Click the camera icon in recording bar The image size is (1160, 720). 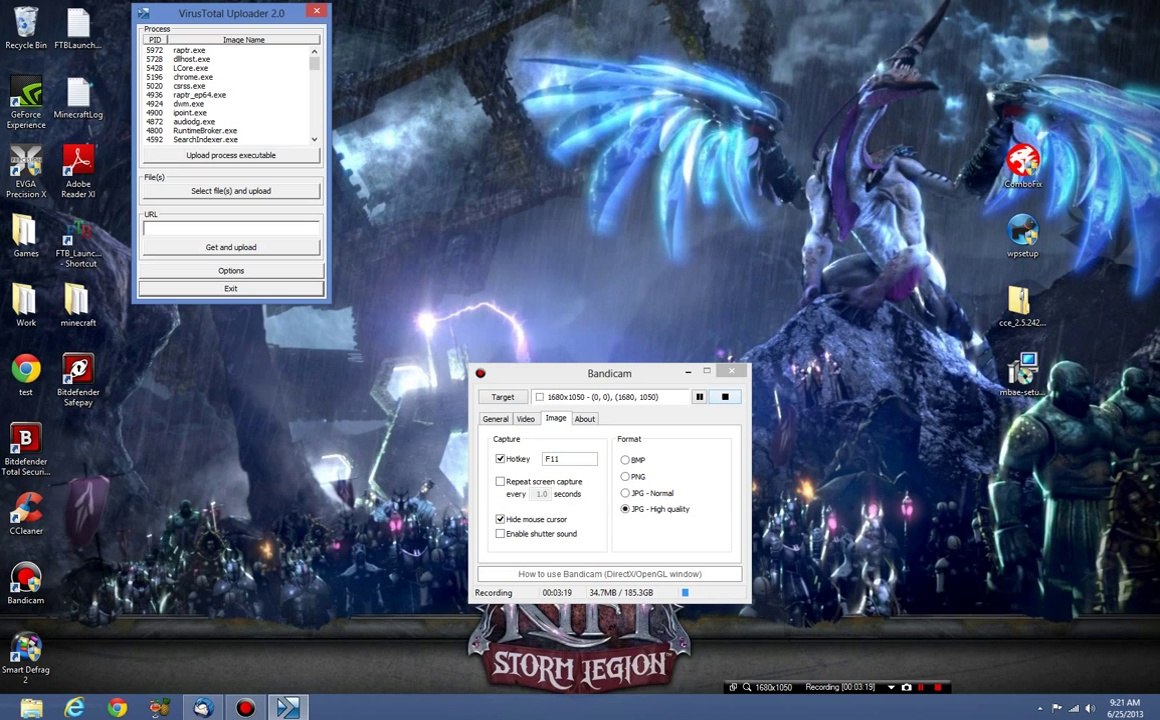click(x=906, y=687)
